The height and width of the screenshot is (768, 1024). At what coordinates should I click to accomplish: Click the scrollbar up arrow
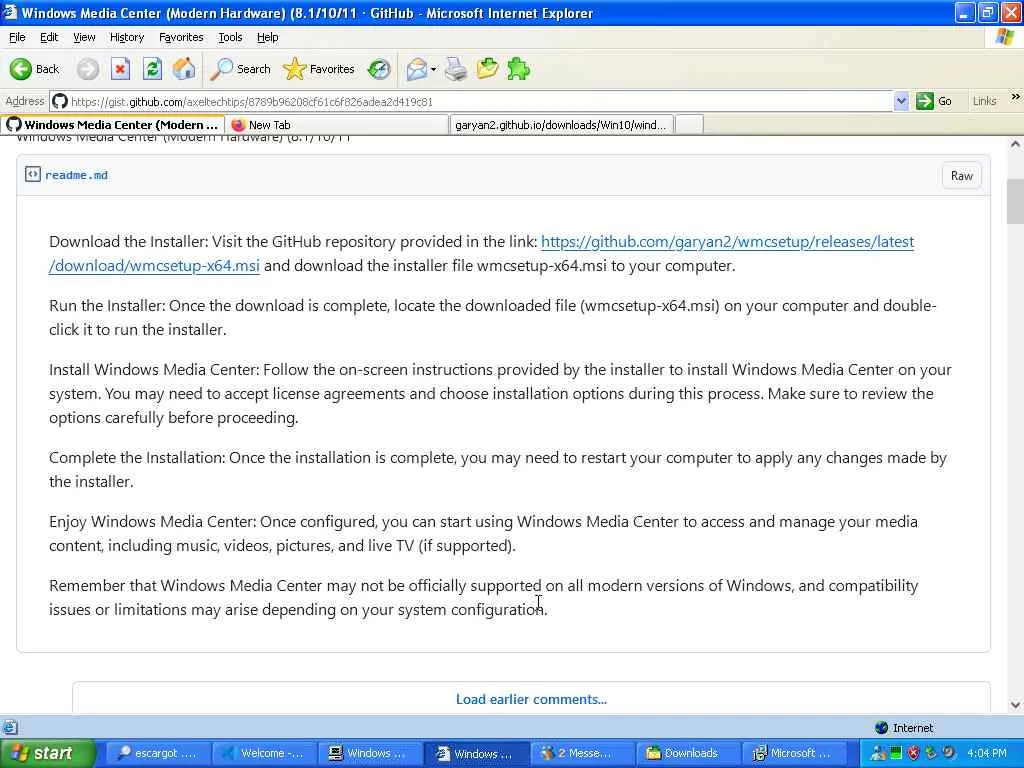[x=1015, y=144]
